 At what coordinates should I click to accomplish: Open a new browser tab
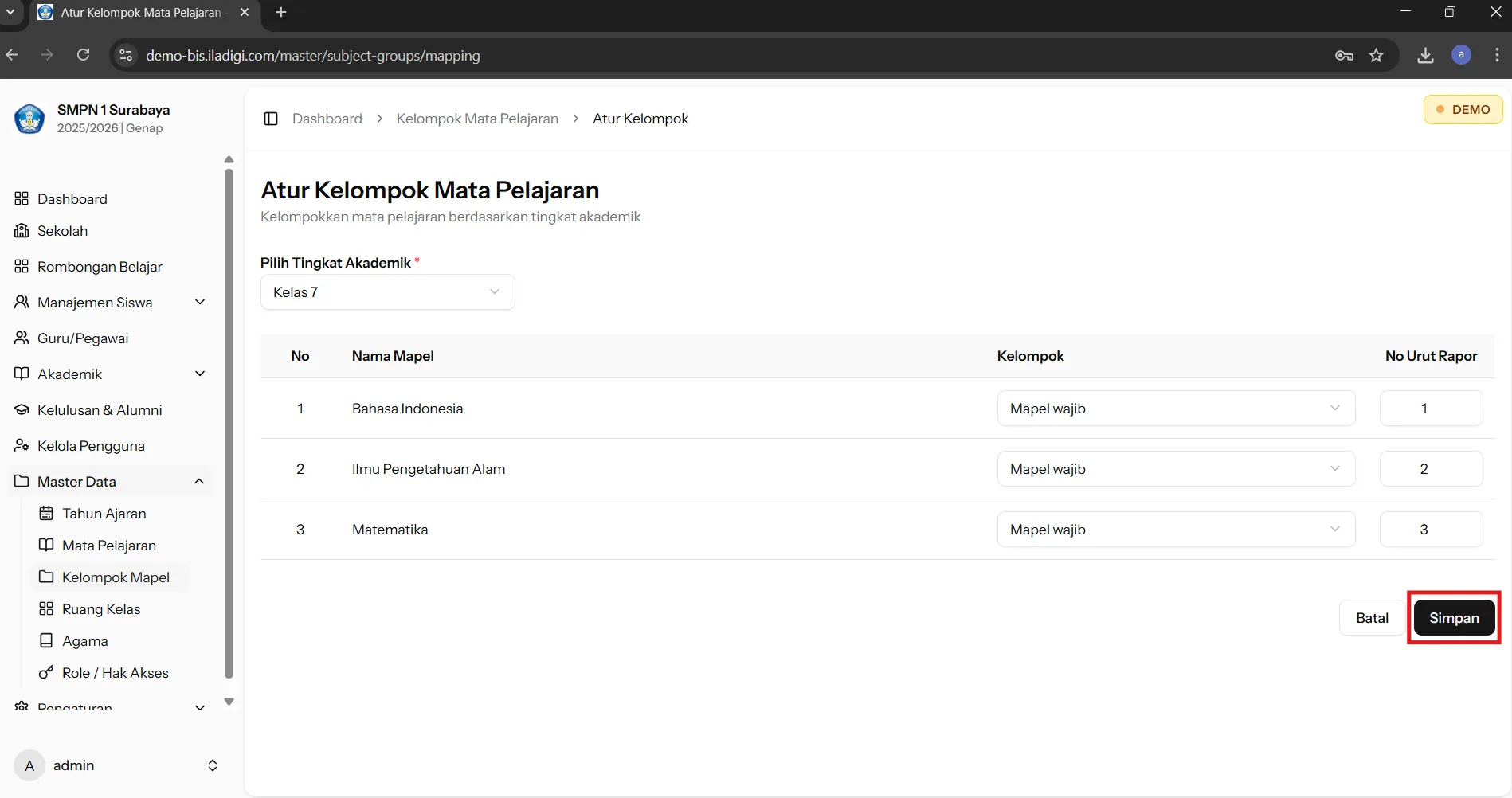click(281, 12)
